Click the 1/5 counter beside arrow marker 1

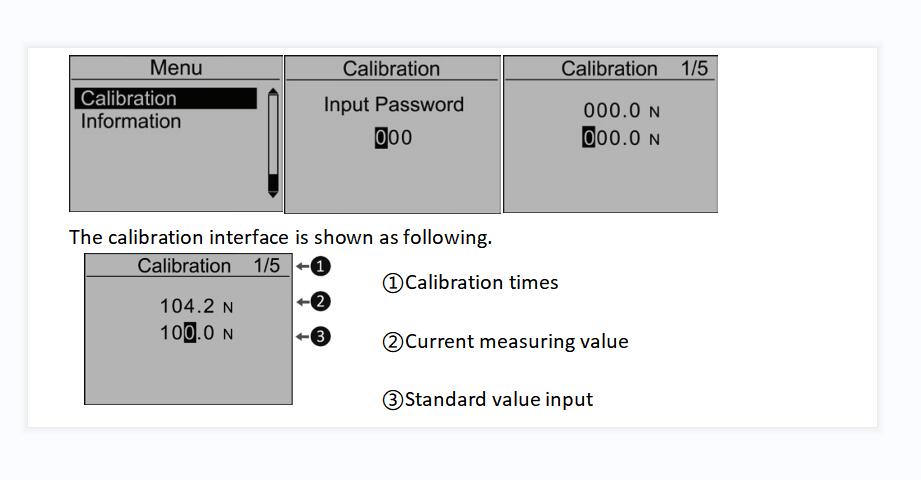pyautogui.click(x=267, y=266)
